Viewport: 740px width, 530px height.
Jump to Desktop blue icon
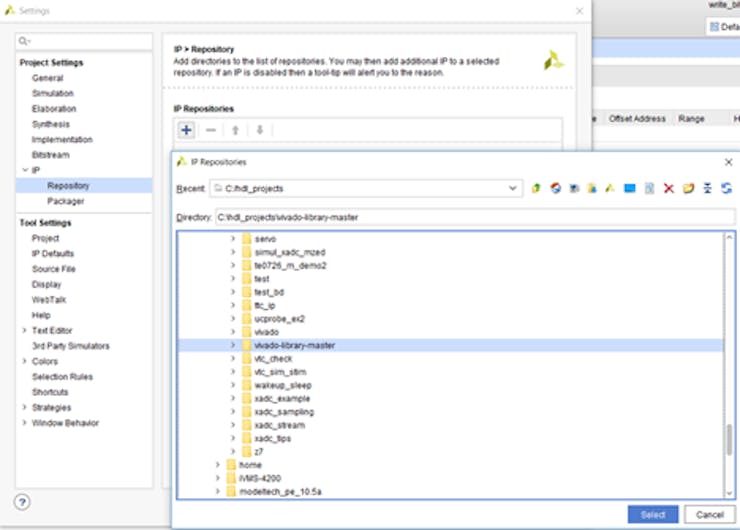click(x=630, y=188)
